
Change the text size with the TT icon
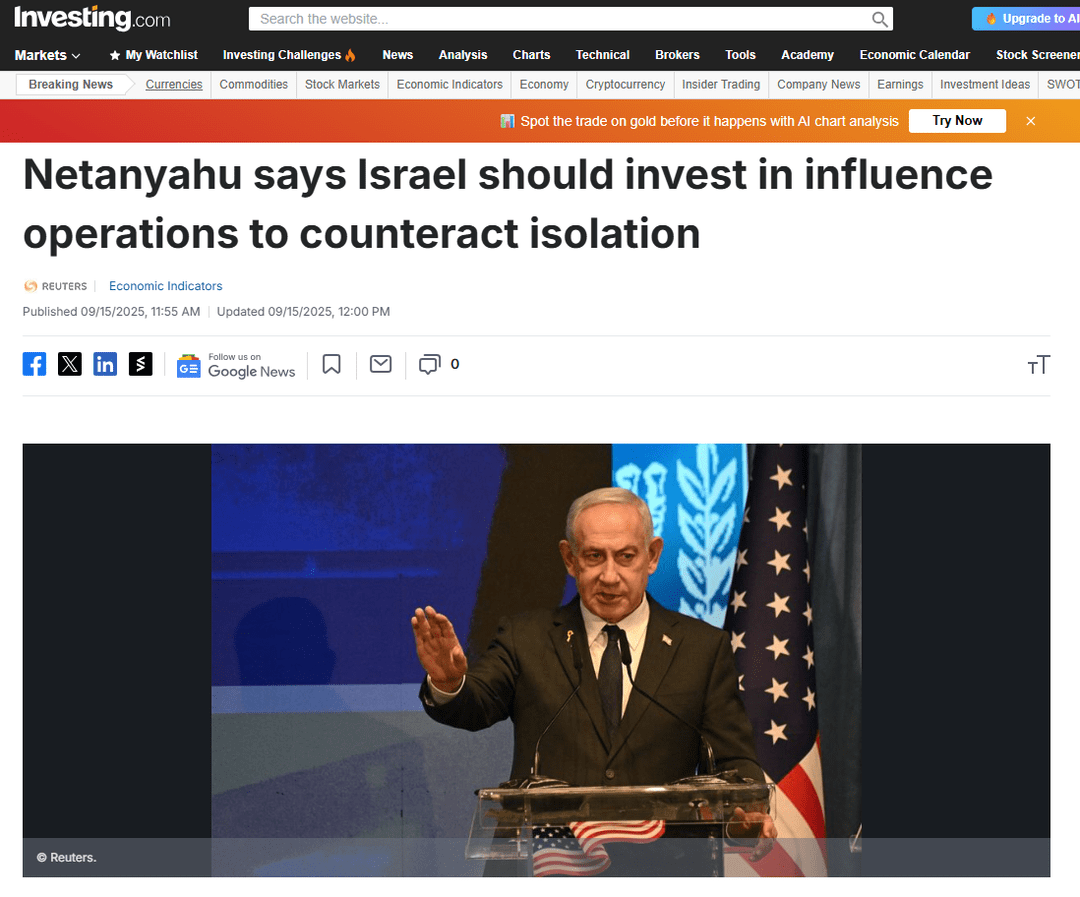pos(1038,364)
